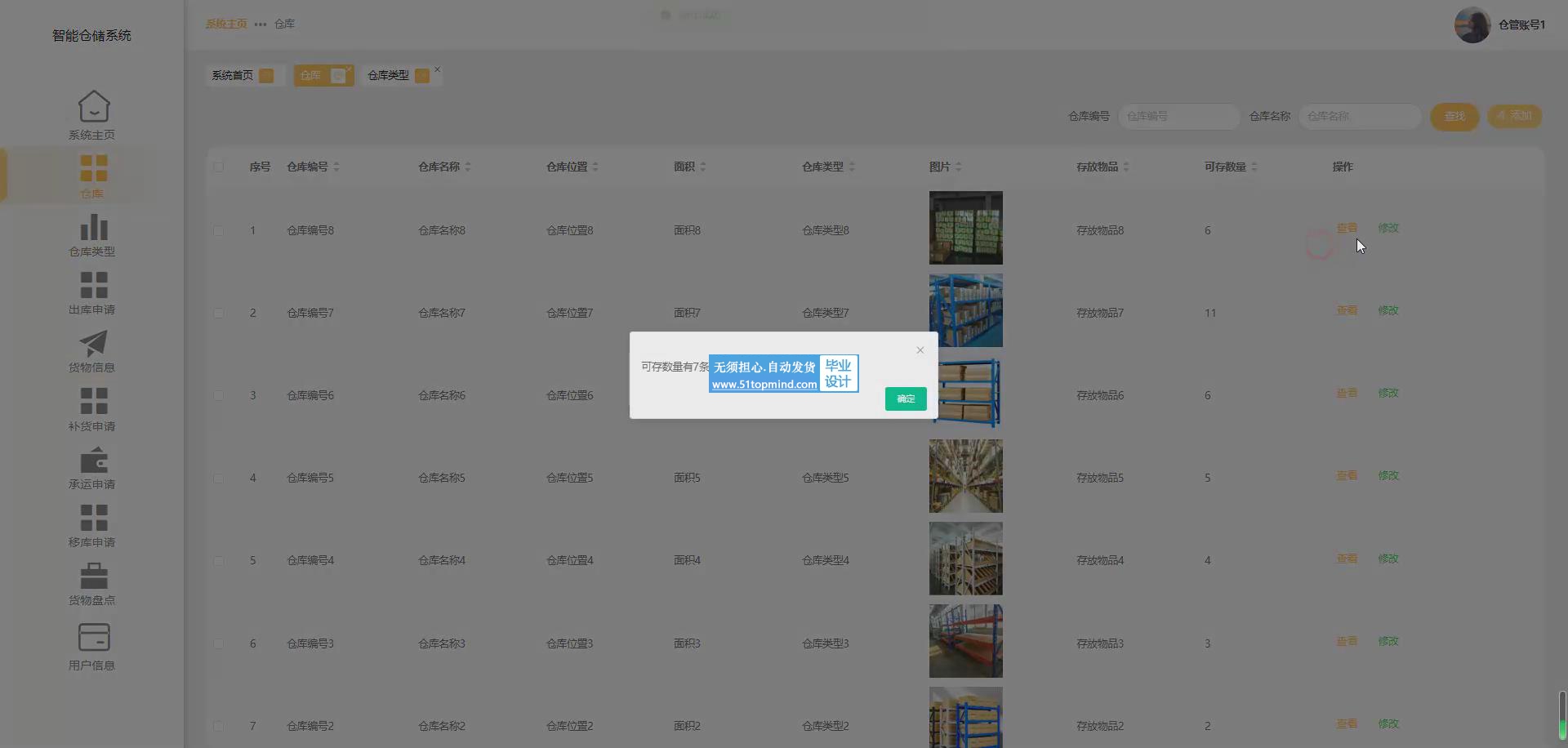Open 用户信息 card icon in sidebar
1568x748 pixels.
[93, 638]
